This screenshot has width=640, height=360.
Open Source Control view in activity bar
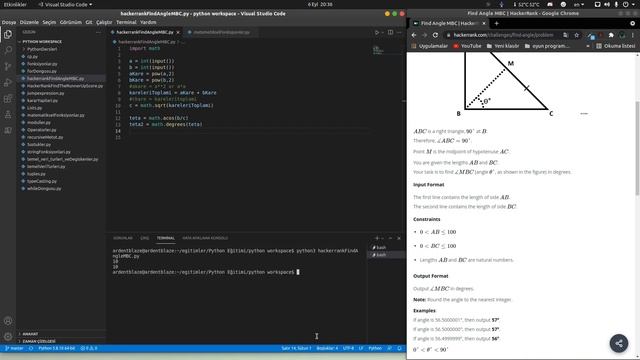[x=8, y=67]
